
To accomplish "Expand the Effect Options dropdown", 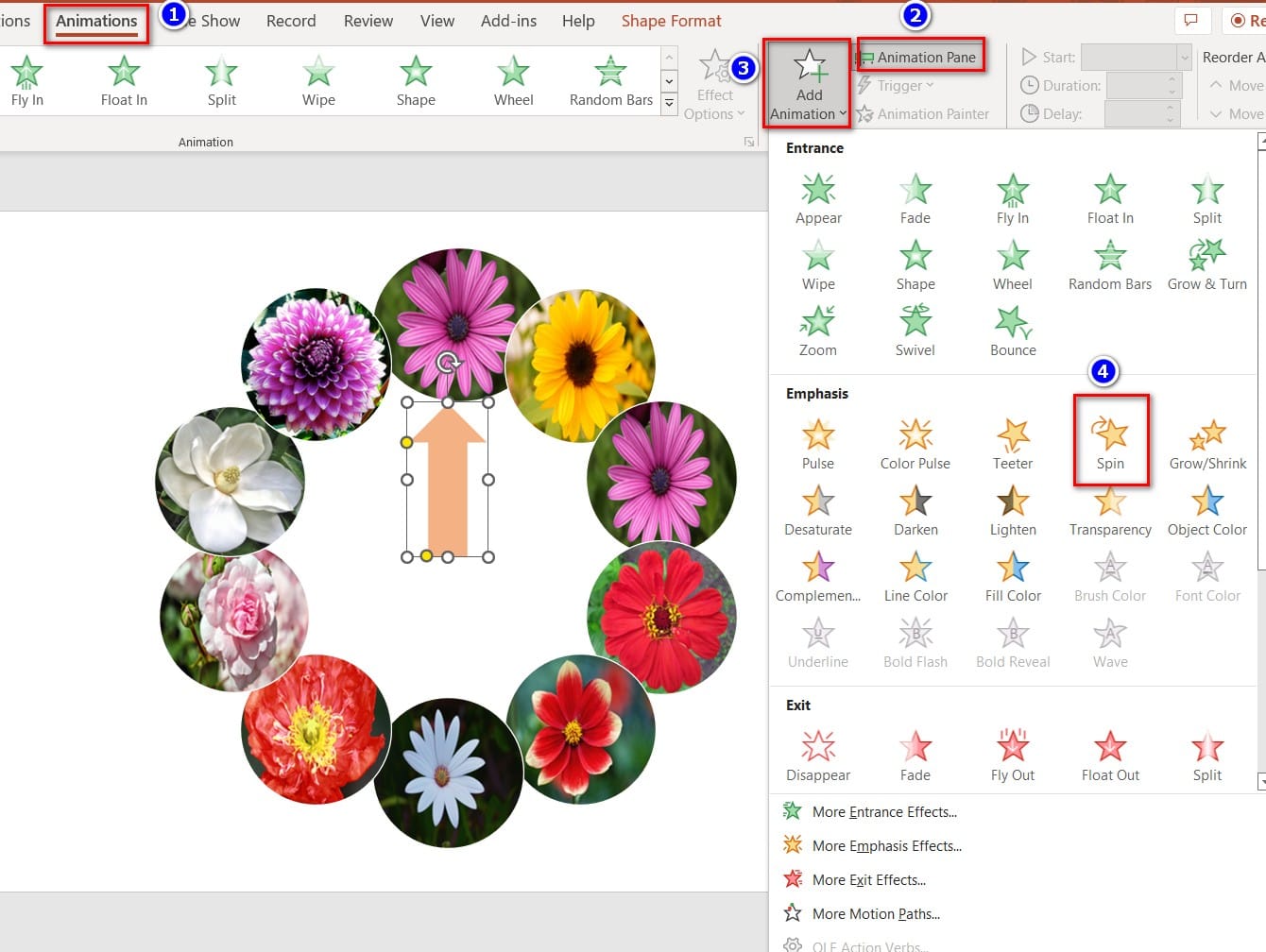I will pyautogui.click(x=714, y=85).
